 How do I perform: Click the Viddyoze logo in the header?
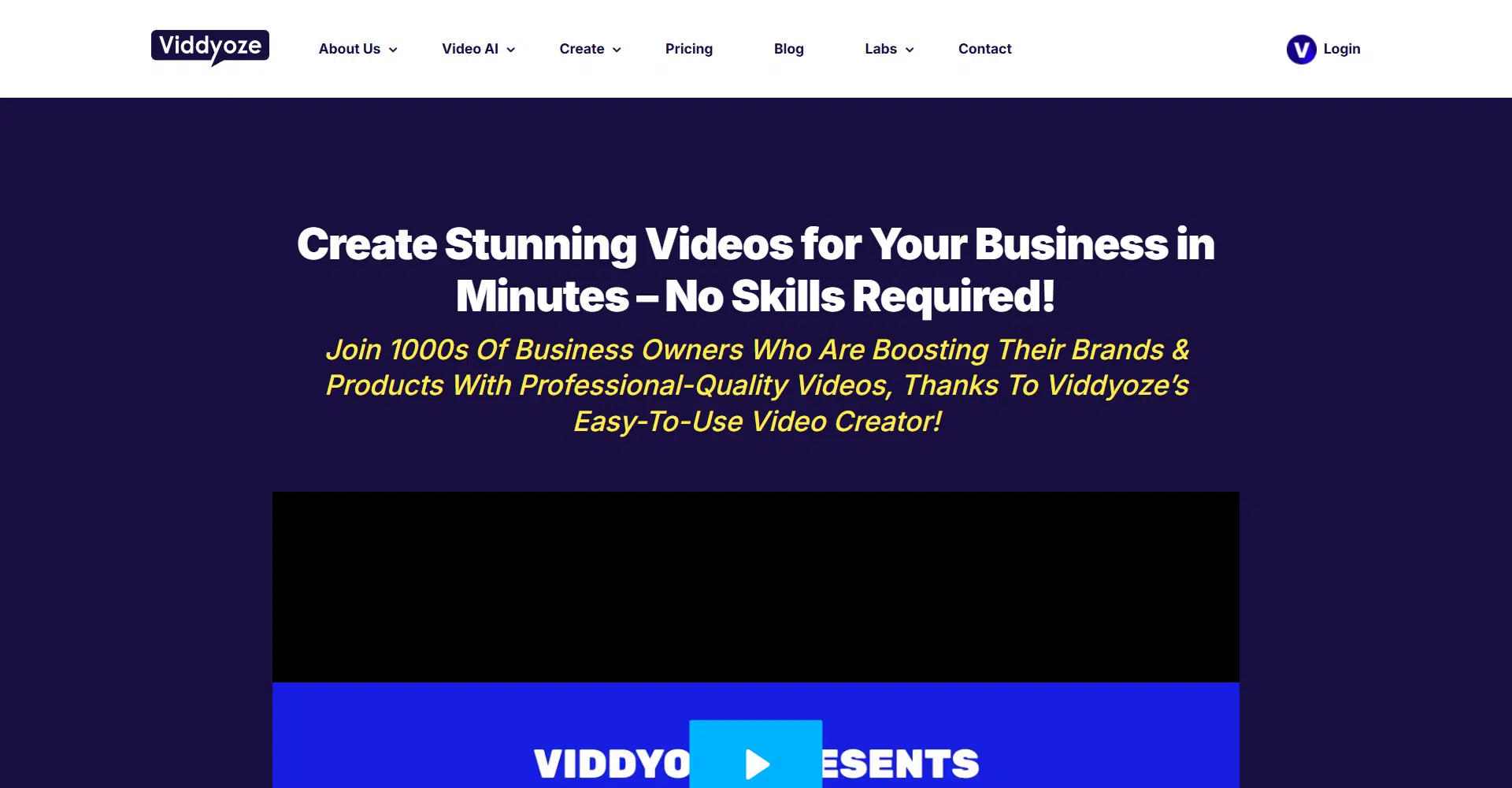point(210,48)
